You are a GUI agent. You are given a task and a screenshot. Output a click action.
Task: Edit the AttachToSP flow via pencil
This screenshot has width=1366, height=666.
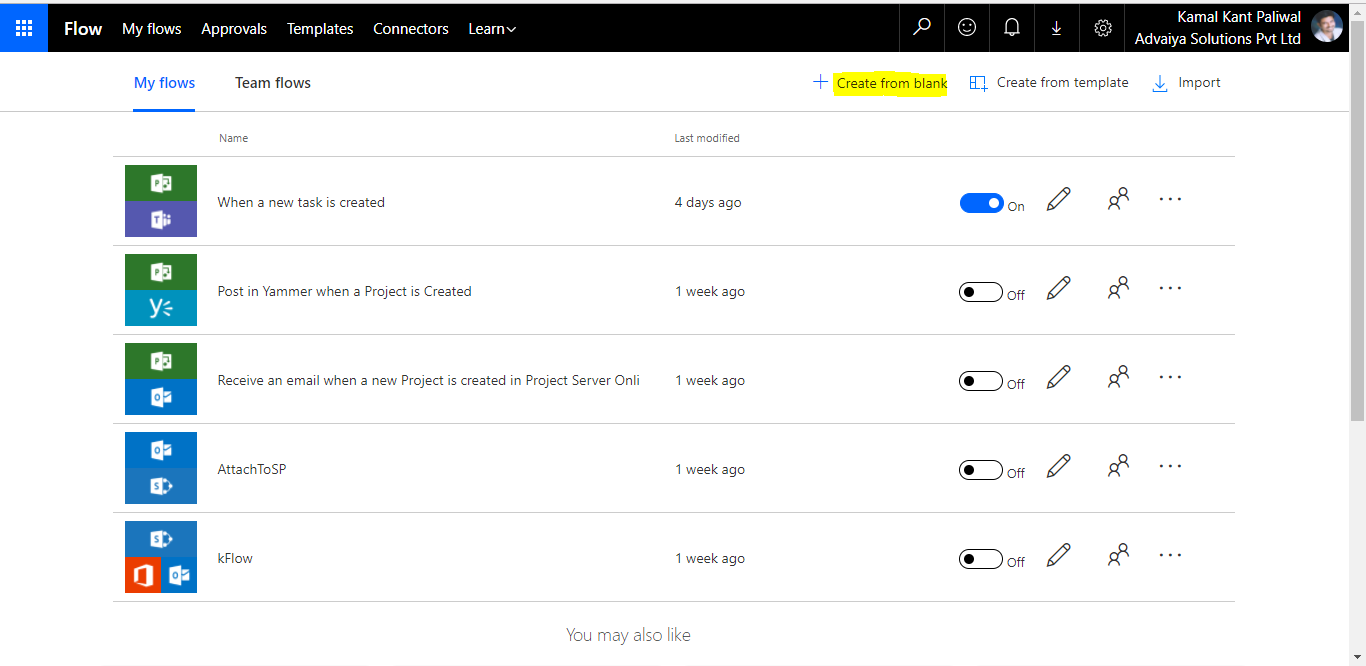pos(1058,467)
